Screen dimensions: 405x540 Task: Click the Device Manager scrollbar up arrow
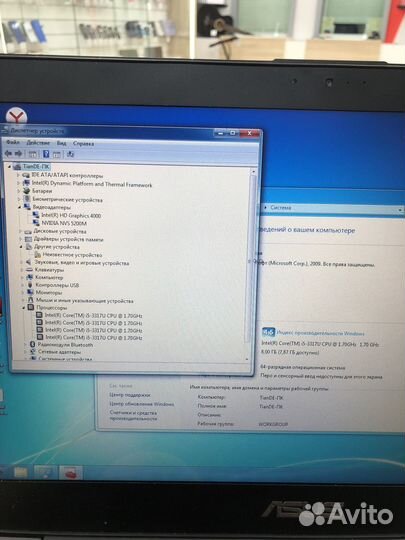[253, 171]
